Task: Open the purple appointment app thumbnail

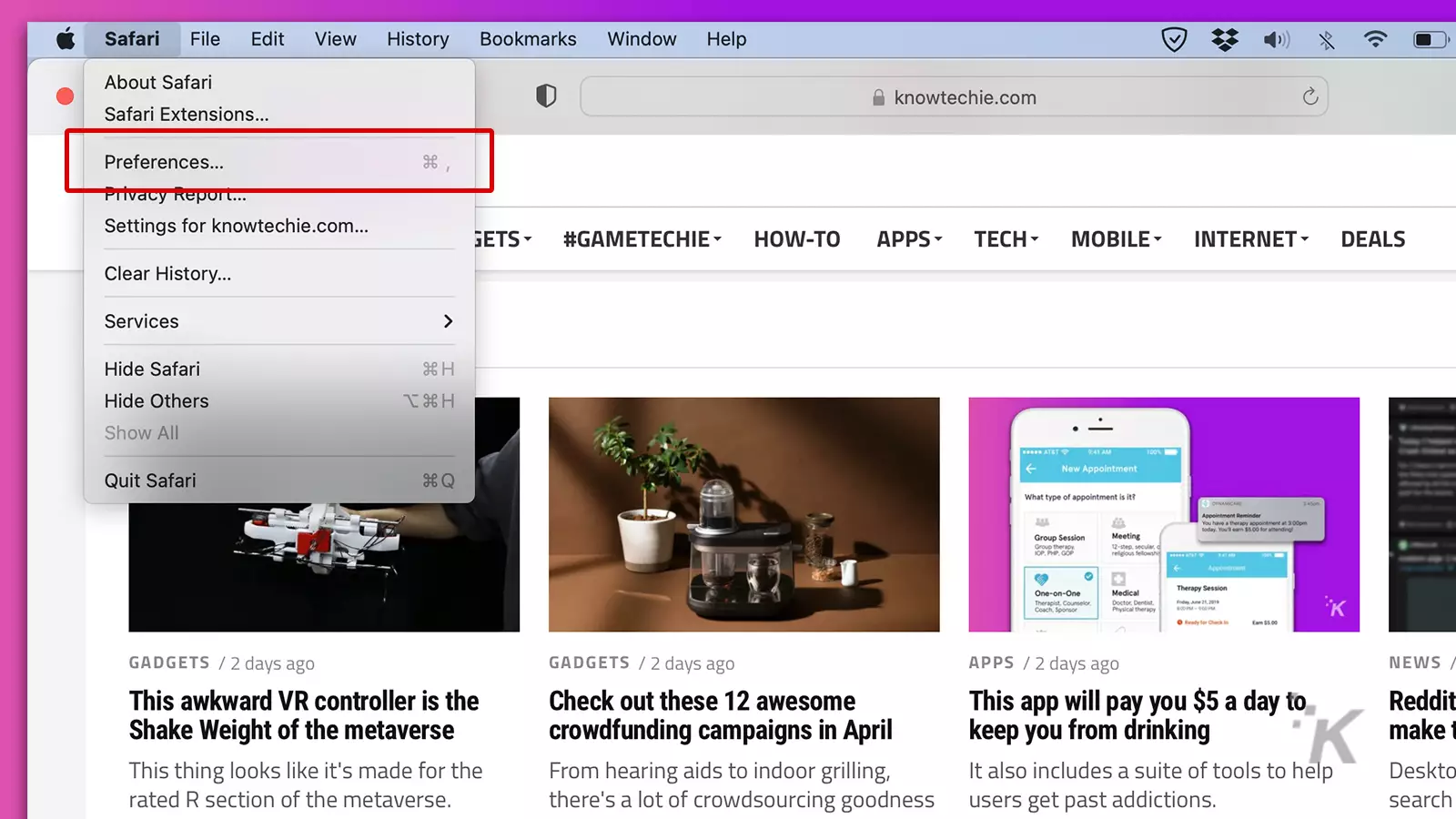Action: click(1164, 514)
